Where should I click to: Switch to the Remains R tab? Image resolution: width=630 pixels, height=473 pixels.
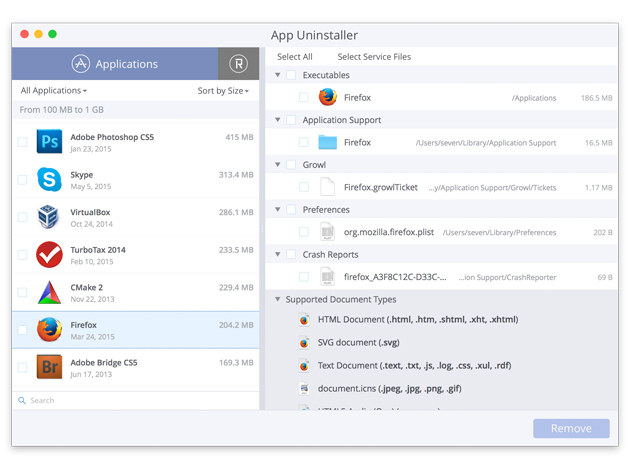coord(239,63)
